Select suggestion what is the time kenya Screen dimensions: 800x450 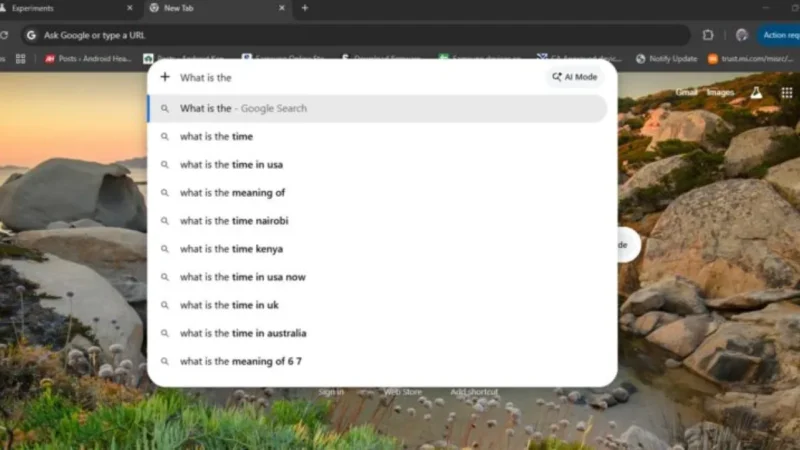(378, 248)
